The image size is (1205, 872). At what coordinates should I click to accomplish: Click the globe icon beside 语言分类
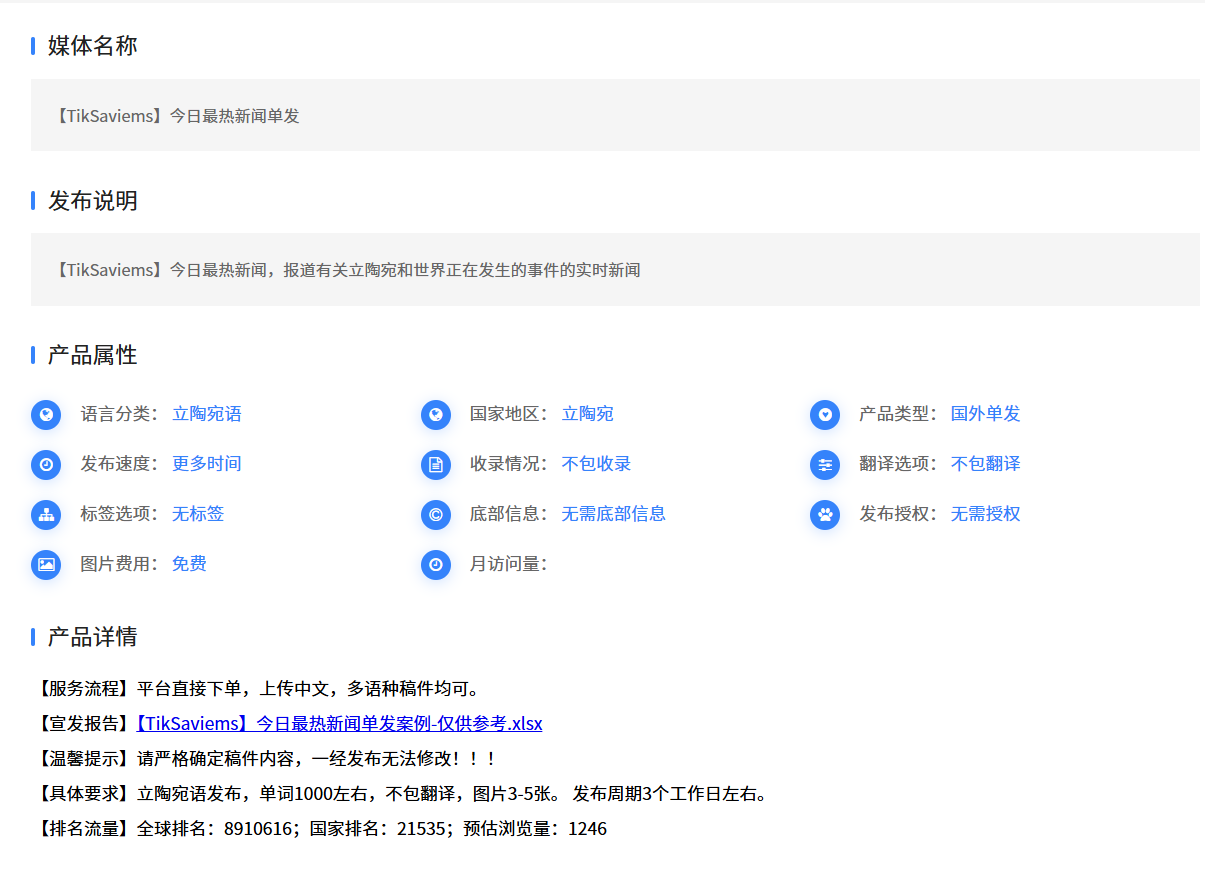point(46,414)
